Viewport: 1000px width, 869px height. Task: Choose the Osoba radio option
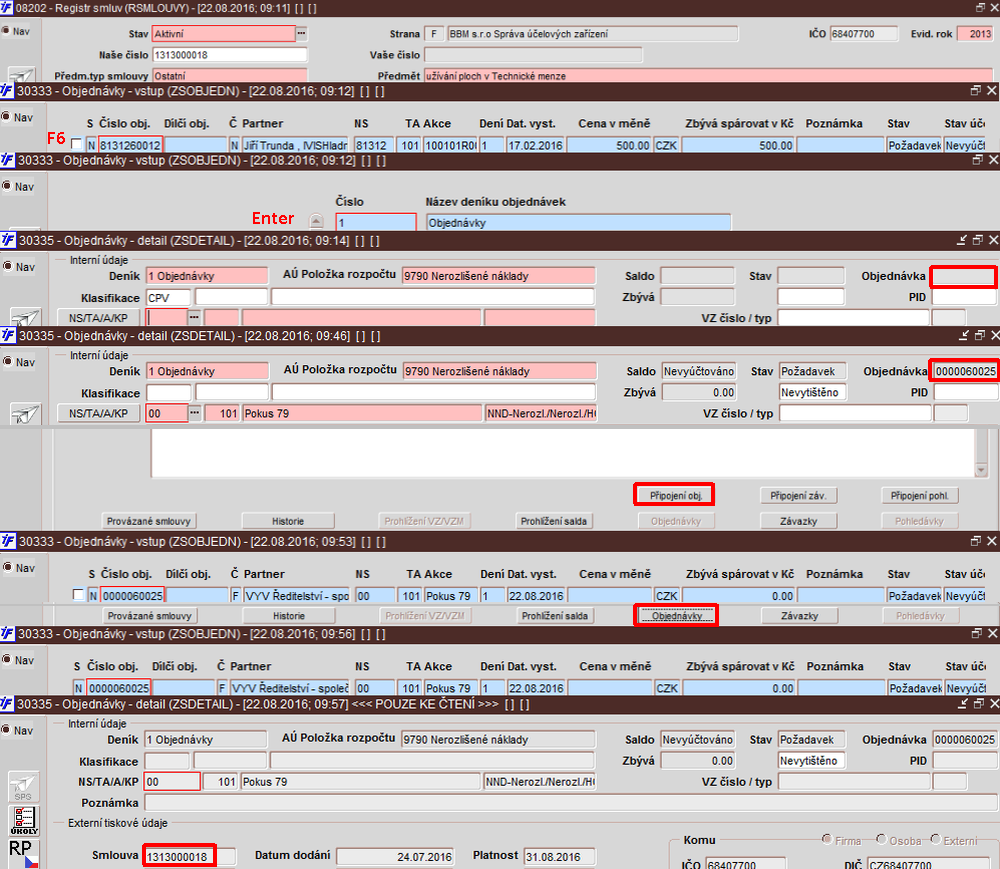tap(881, 839)
